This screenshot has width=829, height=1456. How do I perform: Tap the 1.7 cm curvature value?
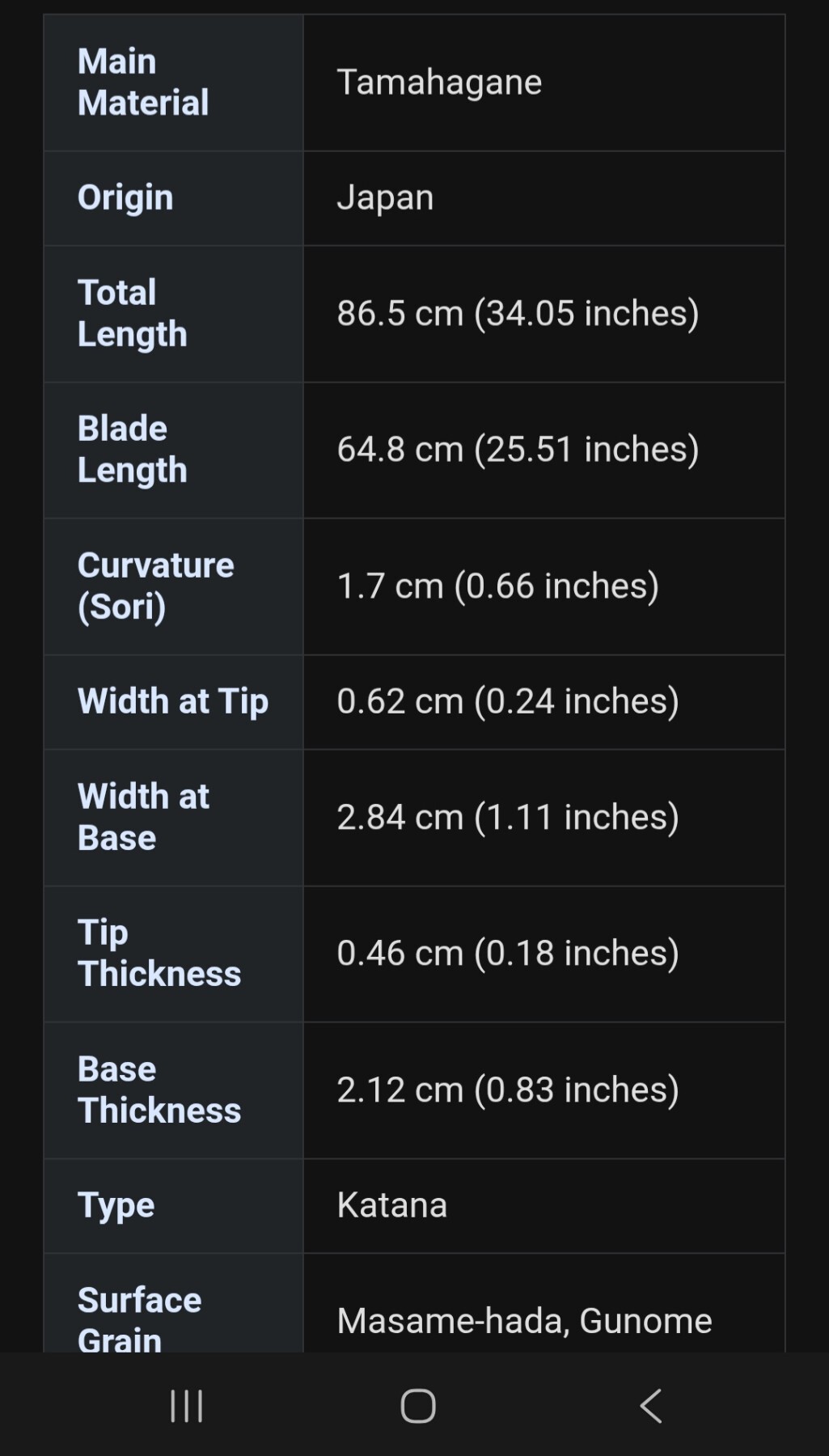[x=497, y=586]
